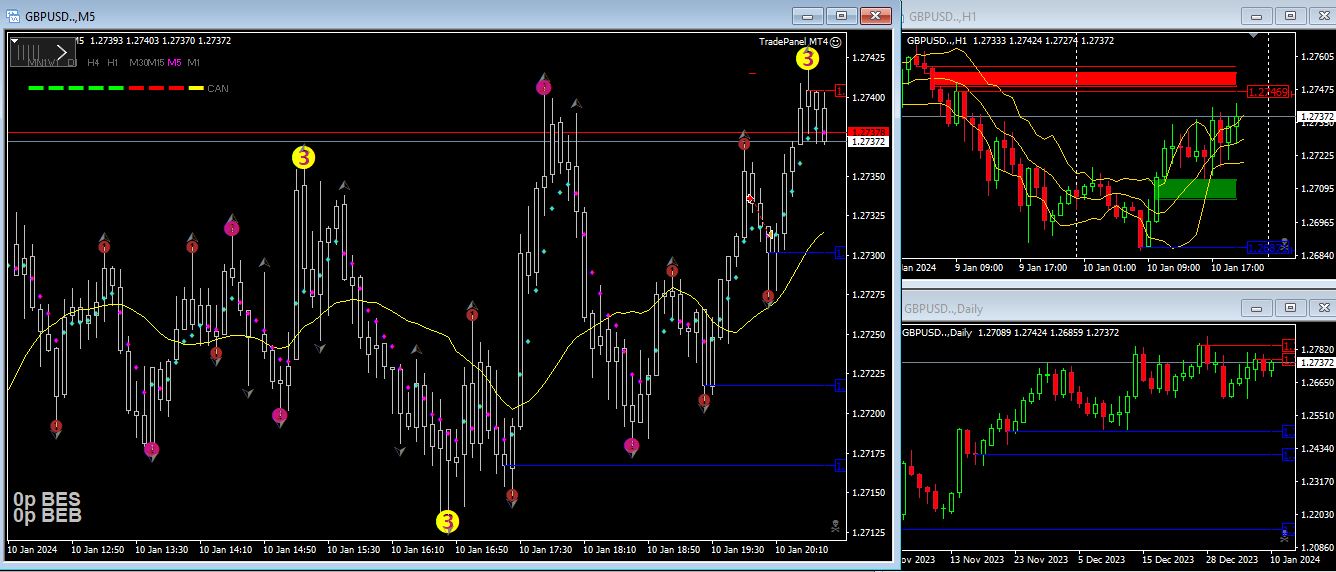Select the blue line label box at 1.27300
1336x572 pixels.
coord(840,253)
